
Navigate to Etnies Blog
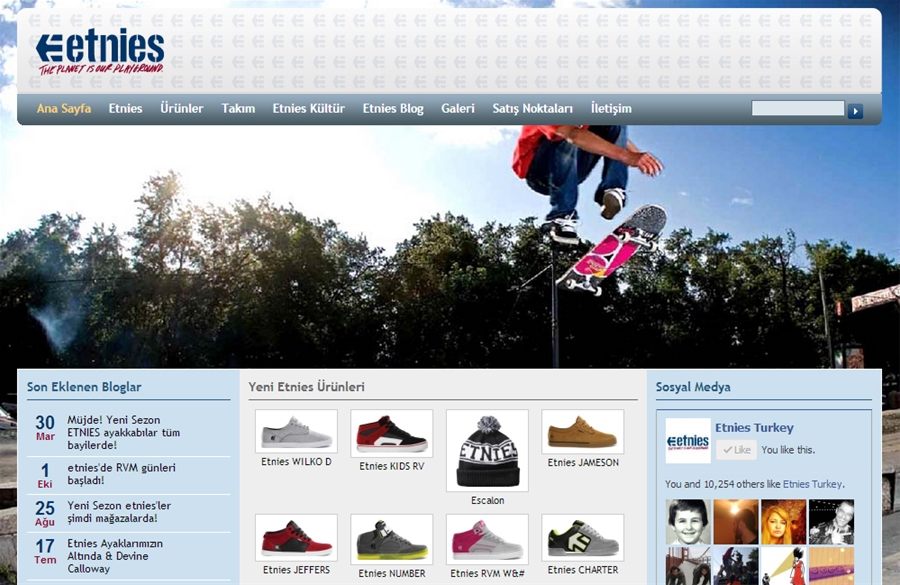[393, 108]
